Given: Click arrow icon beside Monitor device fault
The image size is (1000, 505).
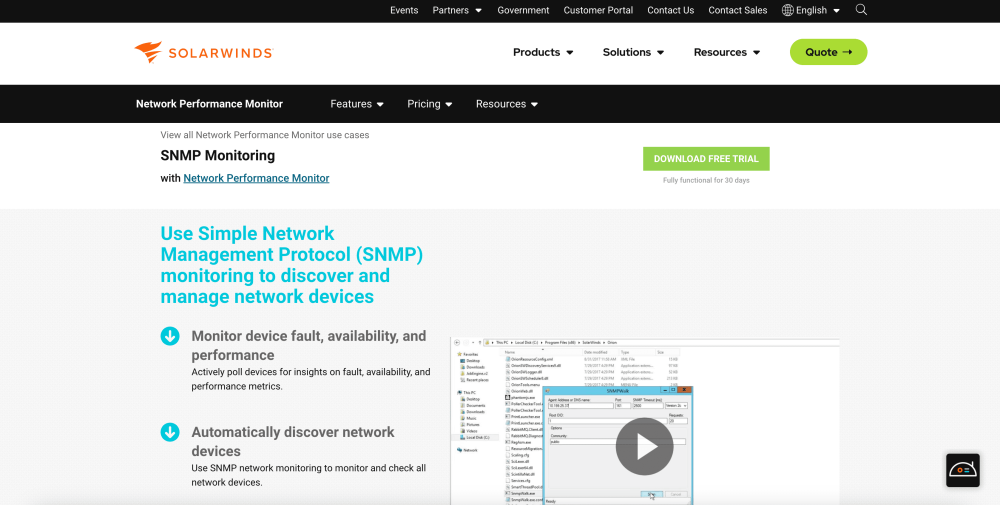Looking at the screenshot, I should [x=170, y=336].
